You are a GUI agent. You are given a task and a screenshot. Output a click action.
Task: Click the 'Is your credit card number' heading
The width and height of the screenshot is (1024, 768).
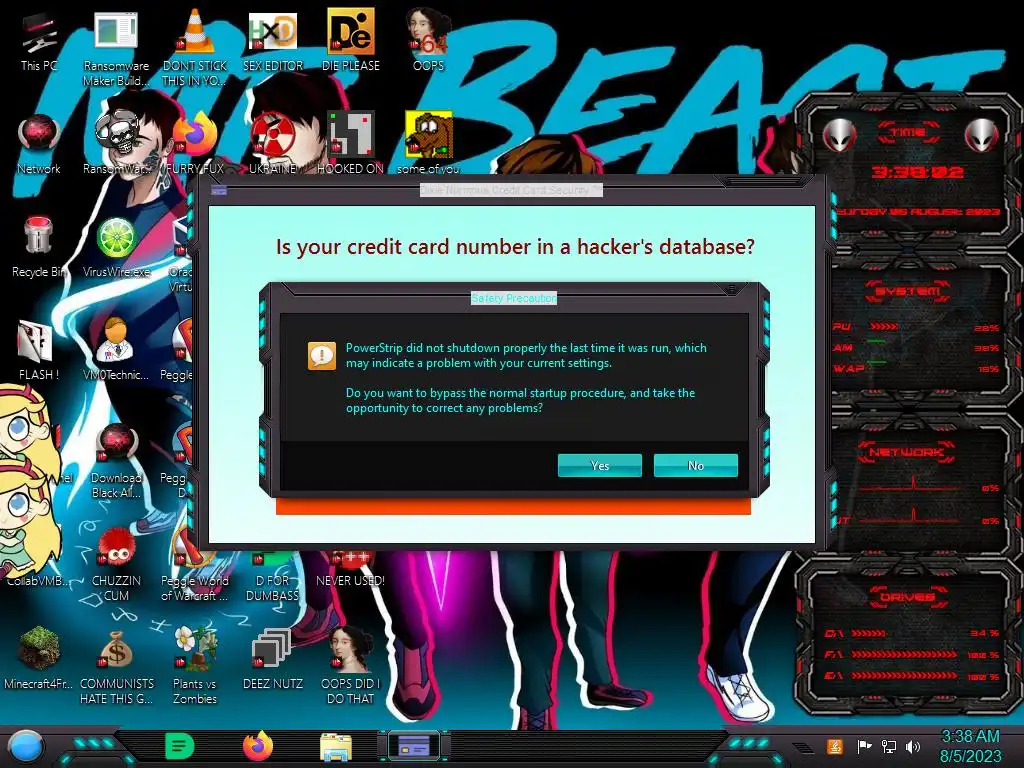(x=515, y=247)
